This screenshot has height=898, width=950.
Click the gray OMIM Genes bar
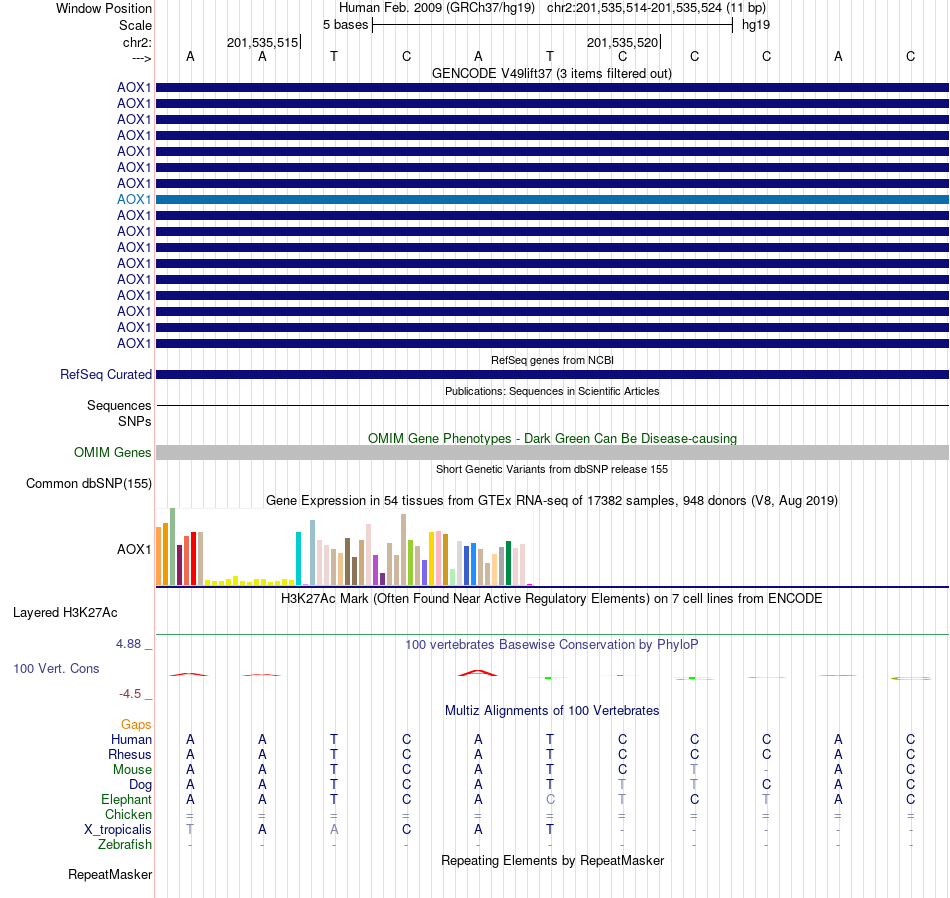tap(552, 453)
